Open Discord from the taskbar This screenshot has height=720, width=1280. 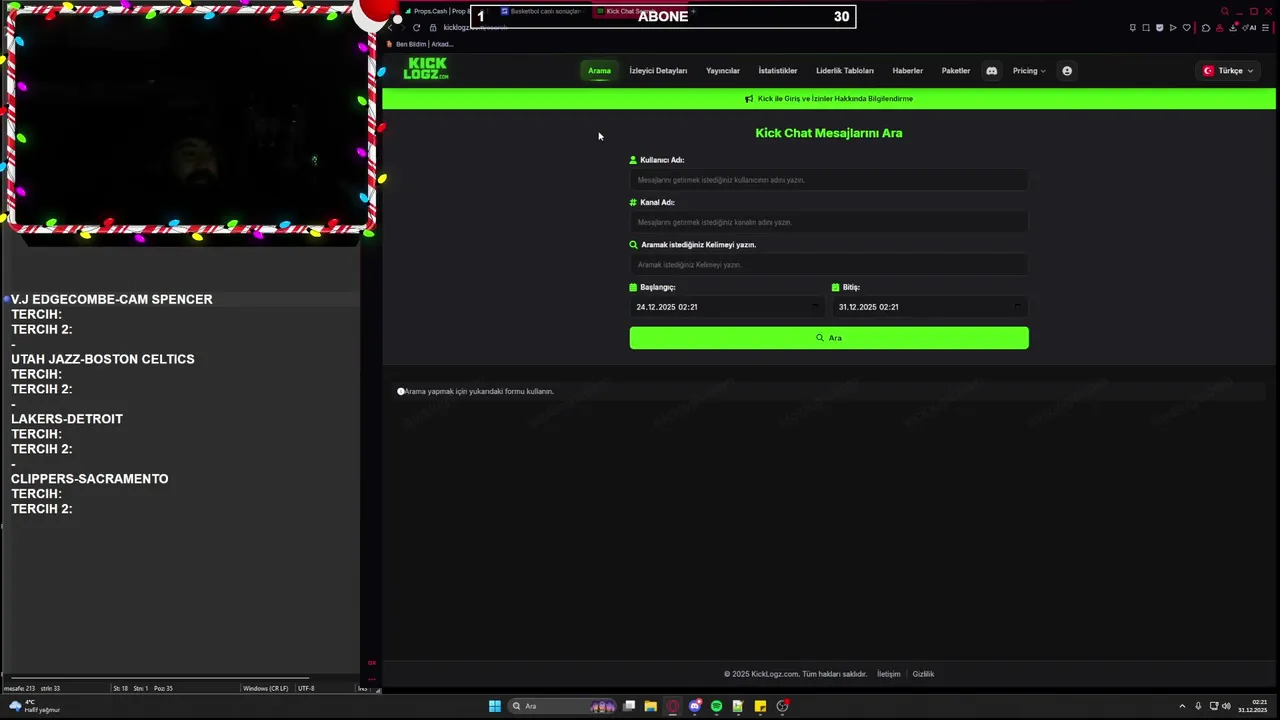[695, 706]
